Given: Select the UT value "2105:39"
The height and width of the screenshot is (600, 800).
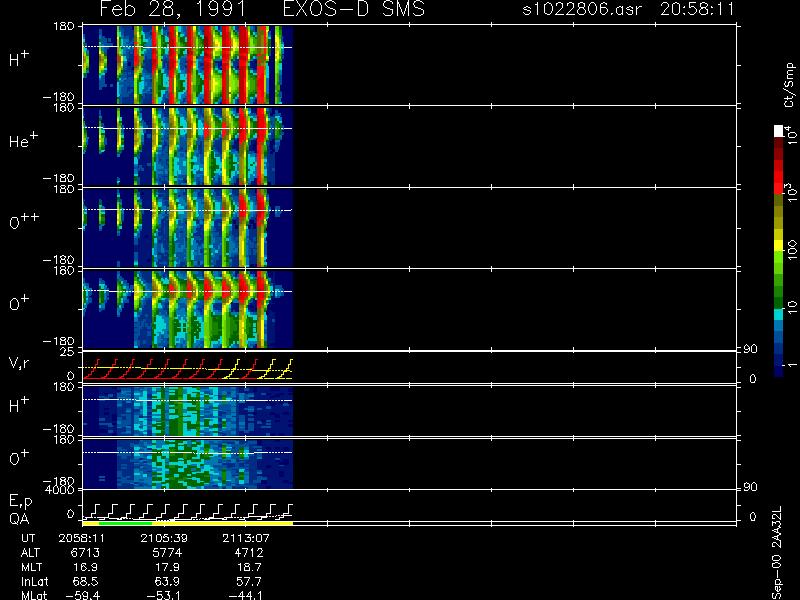Looking at the screenshot, I should [x=164, y=538].
